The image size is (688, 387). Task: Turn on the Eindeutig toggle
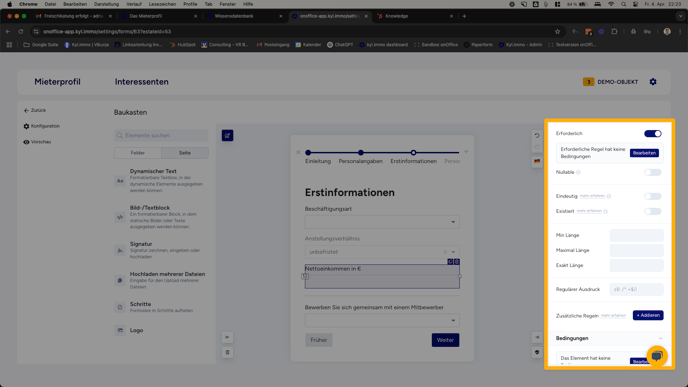652,196
